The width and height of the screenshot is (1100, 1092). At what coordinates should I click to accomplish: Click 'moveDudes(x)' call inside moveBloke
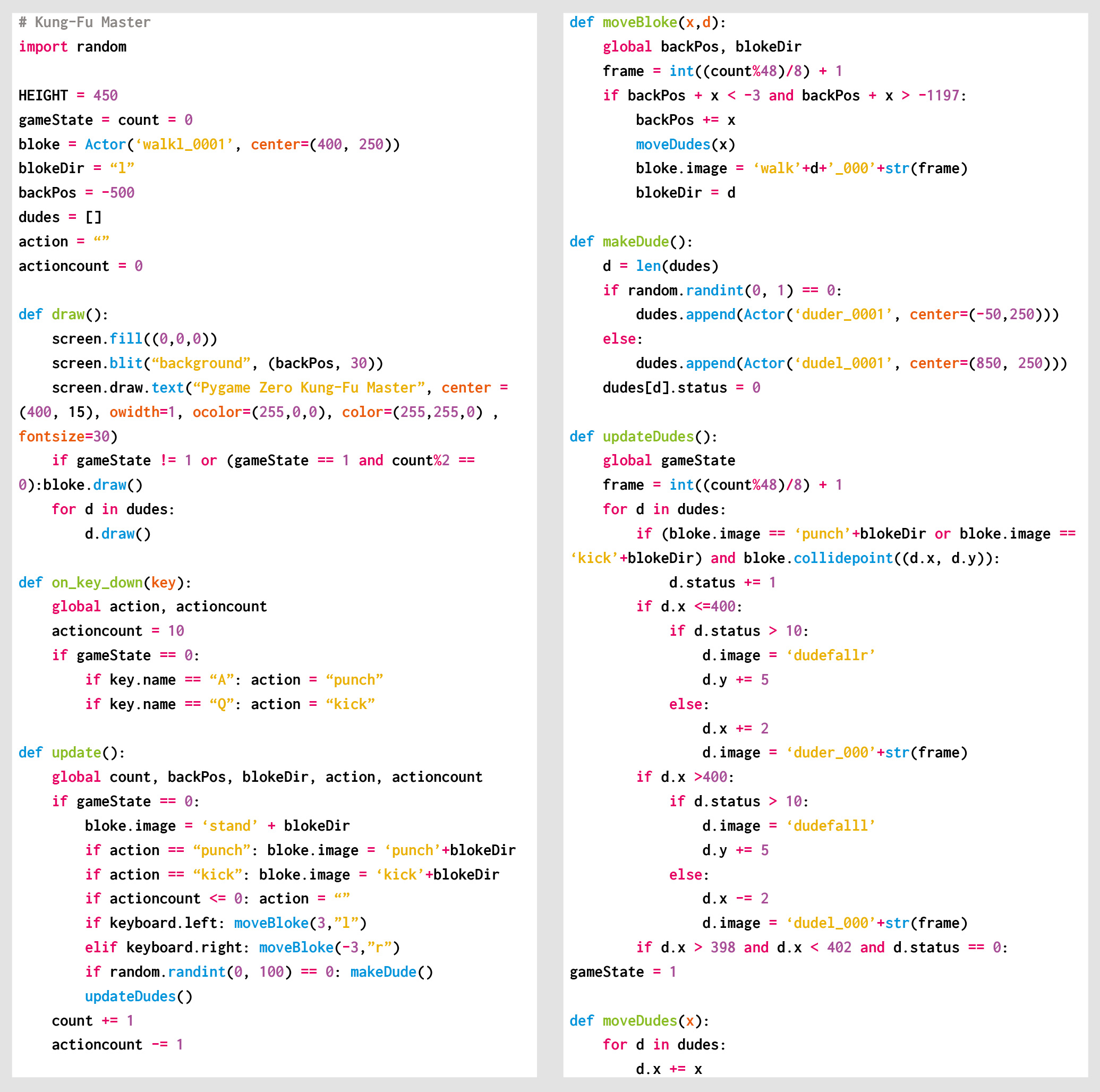click(685, 144)
